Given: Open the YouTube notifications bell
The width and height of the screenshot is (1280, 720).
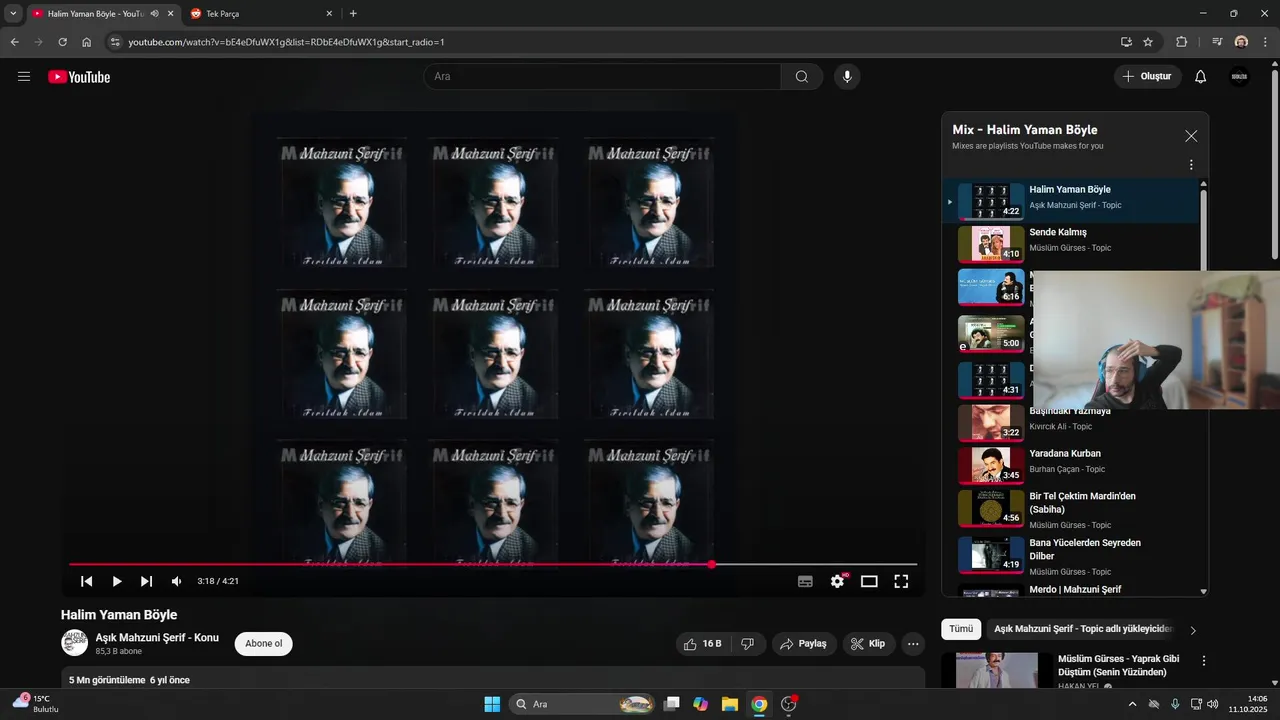Looking at the screenshot, I should tap(1201, 77).
